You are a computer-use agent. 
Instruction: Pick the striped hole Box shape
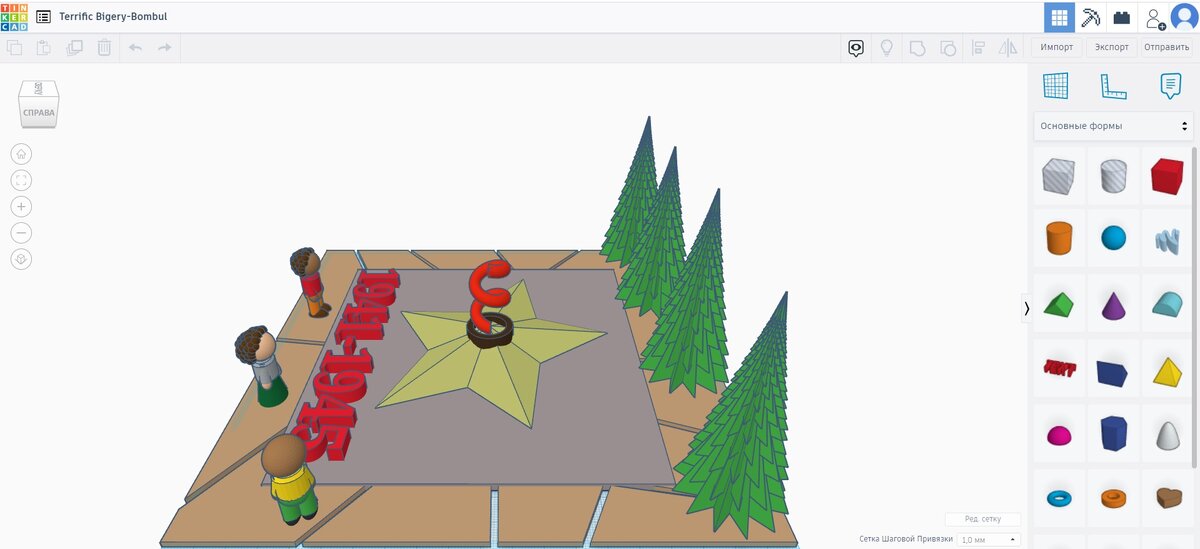(1058, 176)
